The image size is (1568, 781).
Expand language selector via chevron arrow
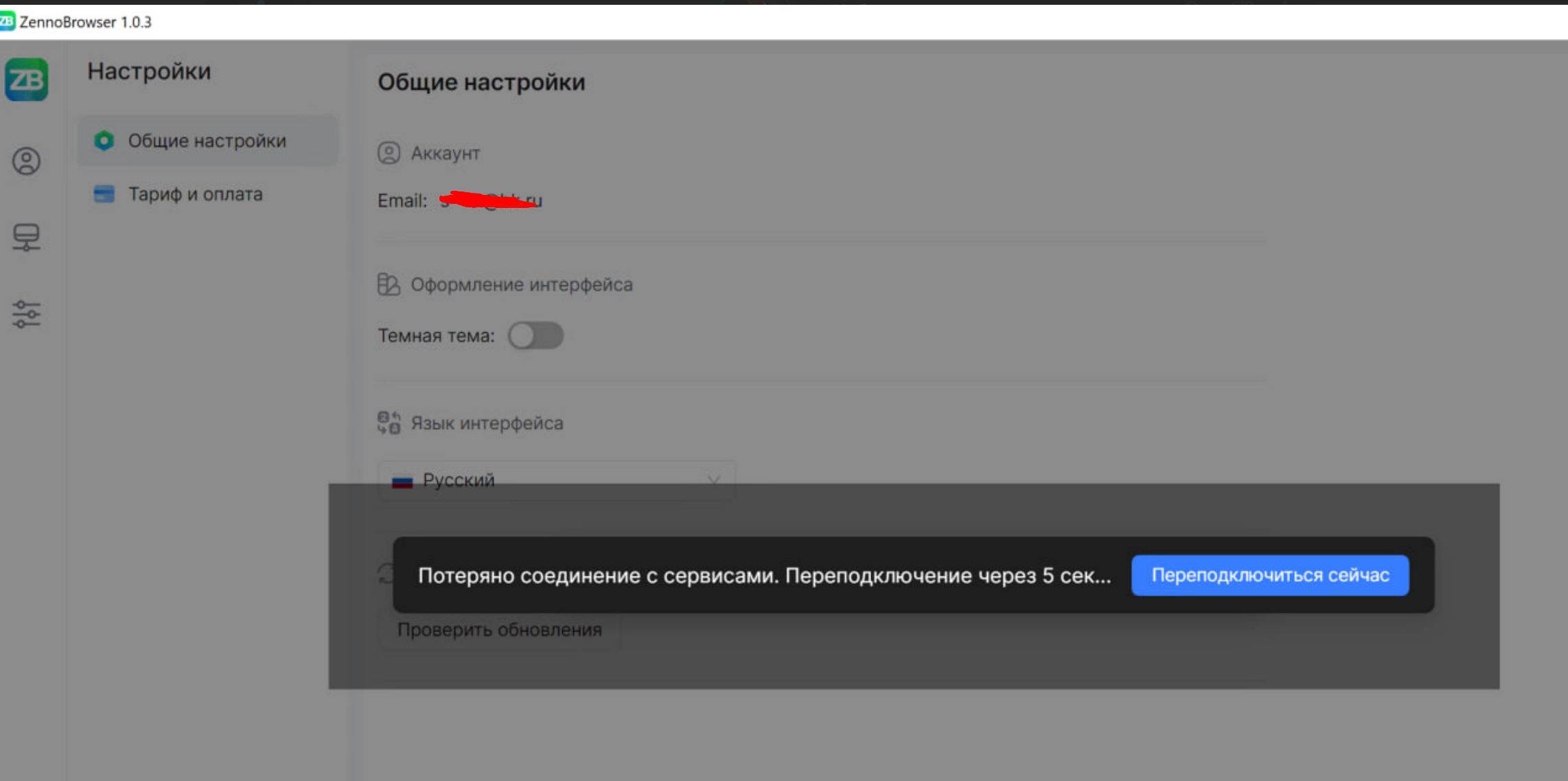tap(714, 480)
